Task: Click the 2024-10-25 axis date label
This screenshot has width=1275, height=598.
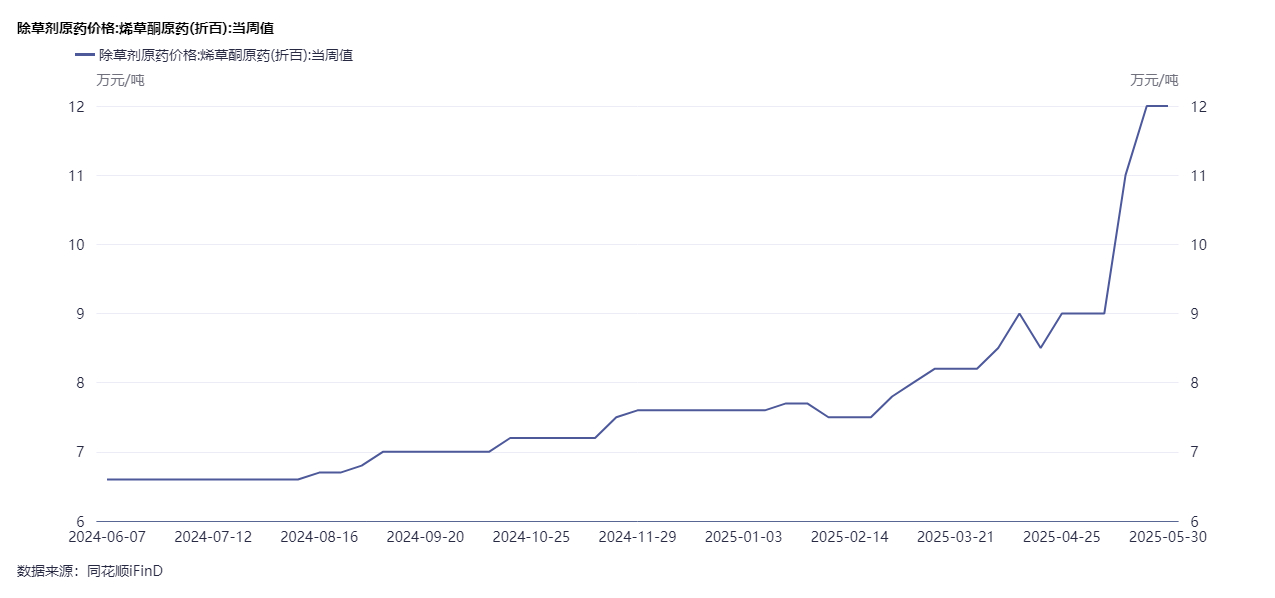Action: click(531, 537)
